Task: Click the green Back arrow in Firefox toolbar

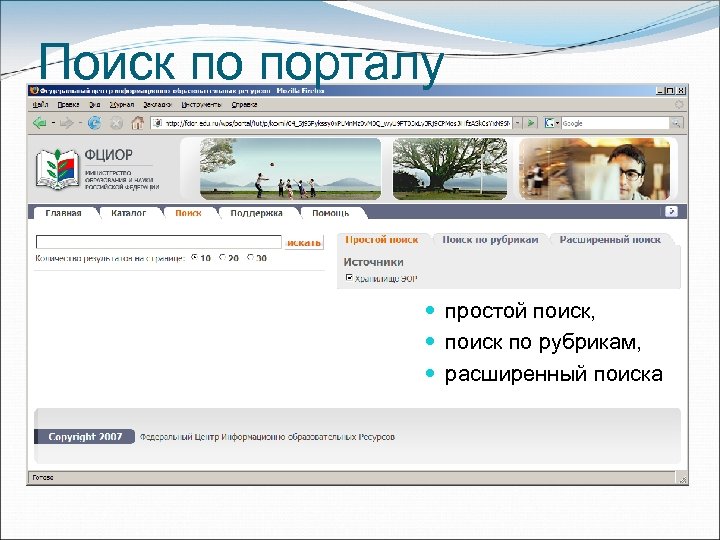Action: coord(40,123)
